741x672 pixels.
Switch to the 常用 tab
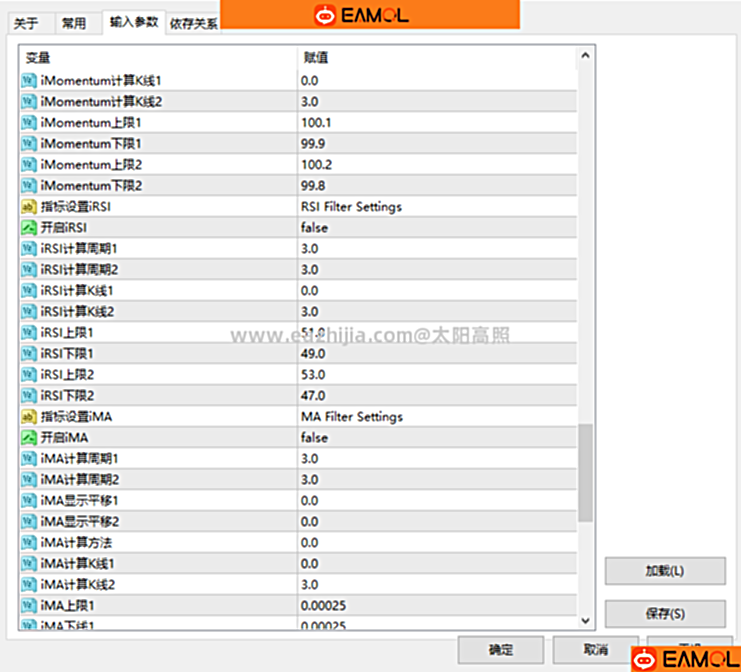pos(74,23)
